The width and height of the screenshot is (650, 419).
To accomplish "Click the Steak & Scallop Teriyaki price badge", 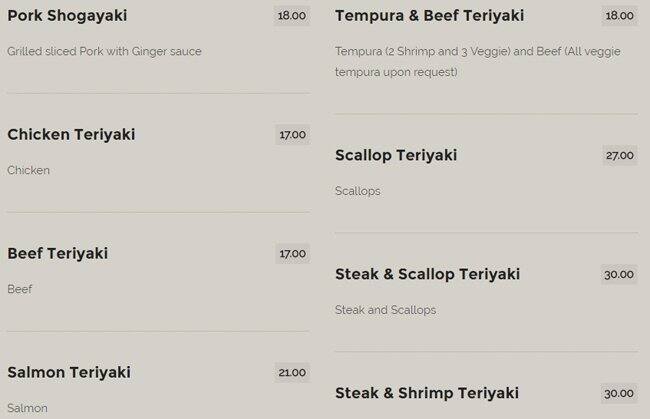I will coord(619,274).
